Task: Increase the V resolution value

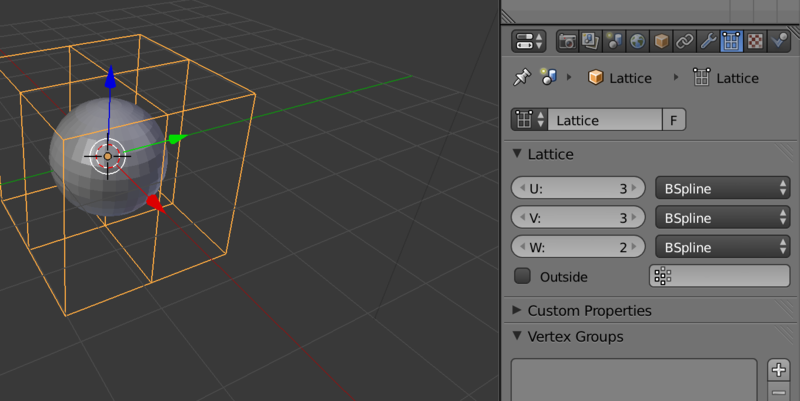Action: pos(634,218)
